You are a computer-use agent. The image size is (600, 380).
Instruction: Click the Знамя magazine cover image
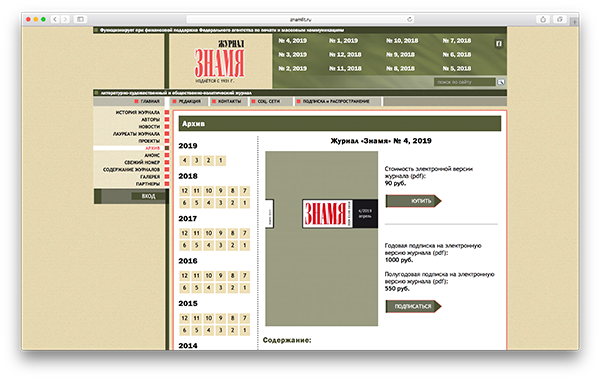pyautogui.click(x=321, y=238)
